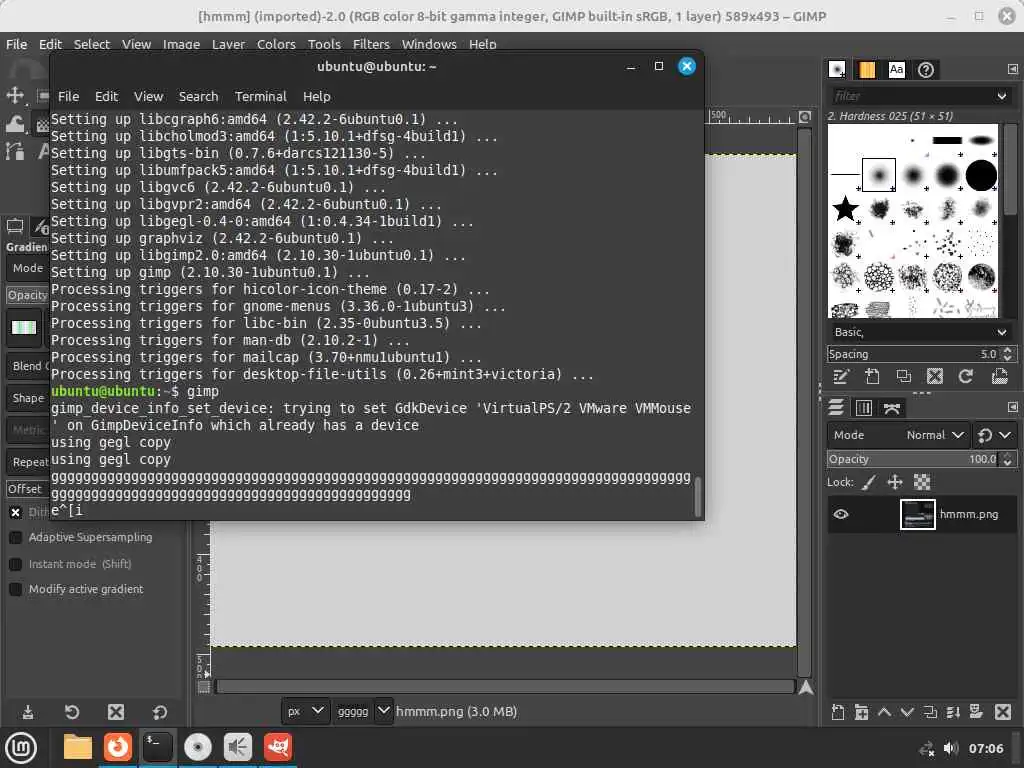1024x768 pixels.
Task: Open the Tool Options tab
Action: click(15, 227)
